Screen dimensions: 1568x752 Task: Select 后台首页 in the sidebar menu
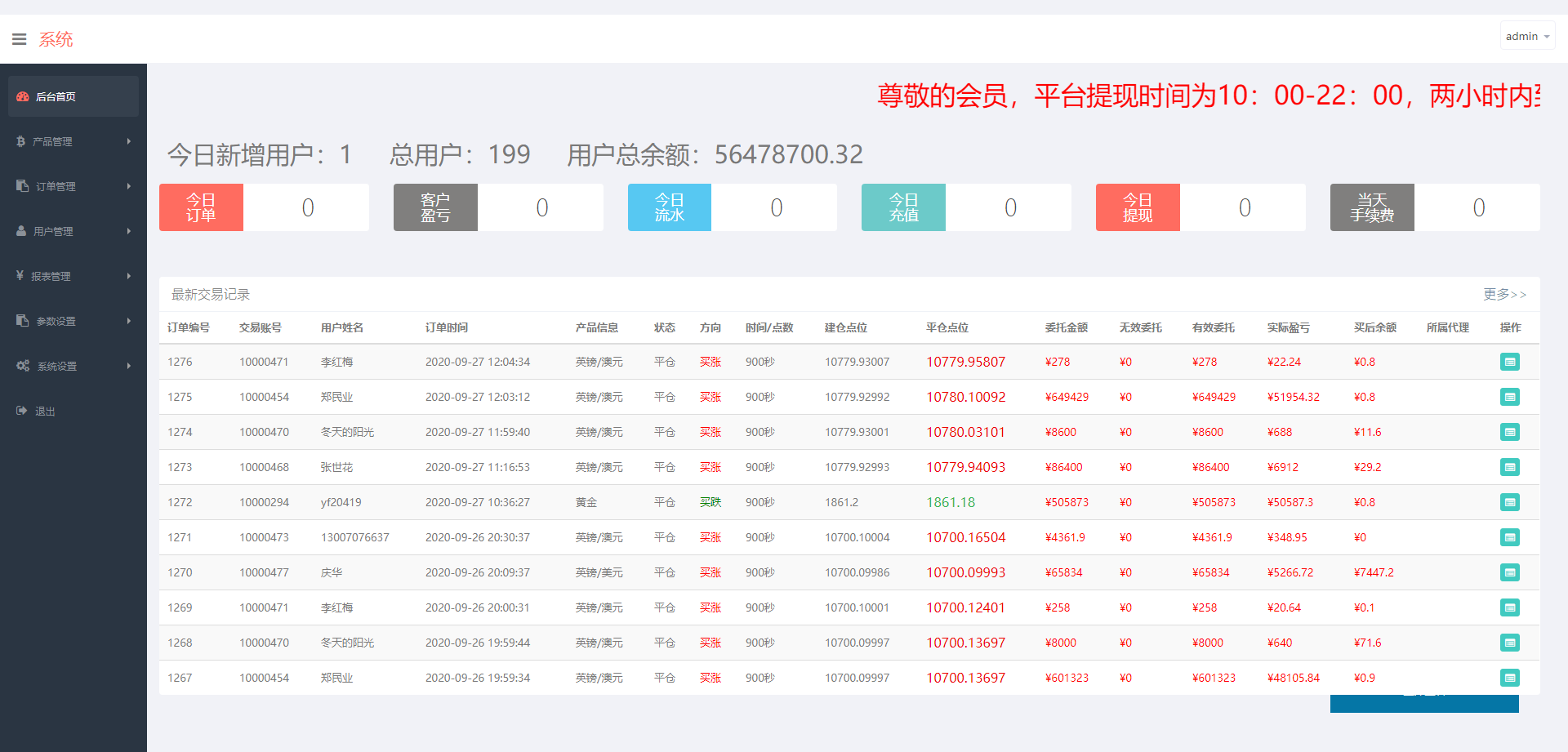coord(55,96)
